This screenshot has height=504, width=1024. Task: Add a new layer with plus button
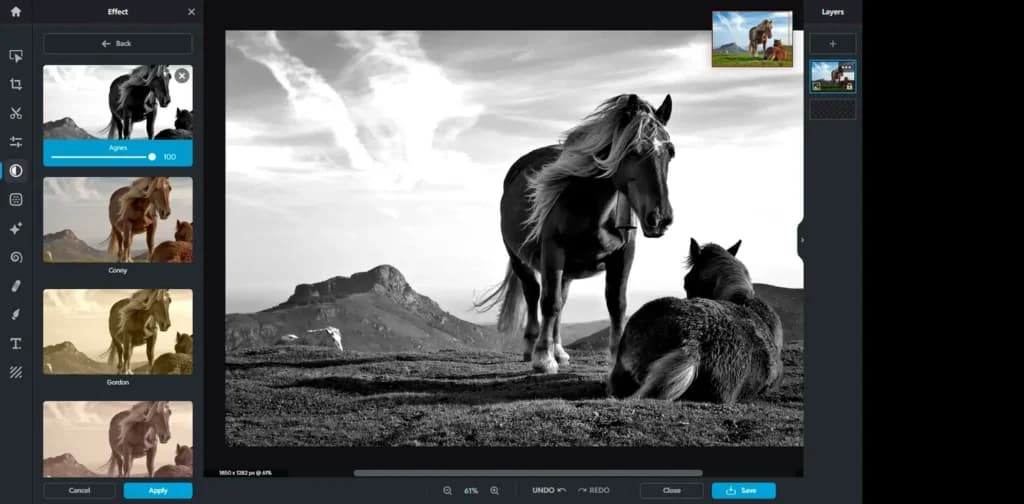pos(833,44)
